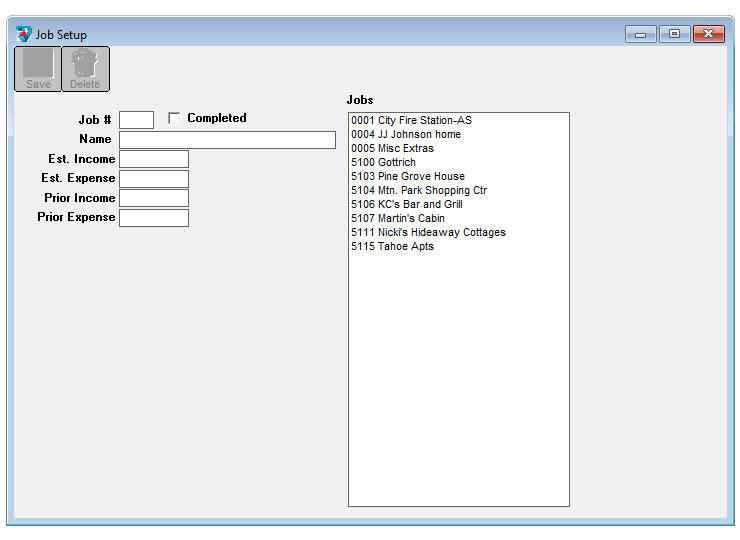The width and height of the screenshot is (740, 540).
Task: Click the Delete trash can icon
Action: (85, 68)
